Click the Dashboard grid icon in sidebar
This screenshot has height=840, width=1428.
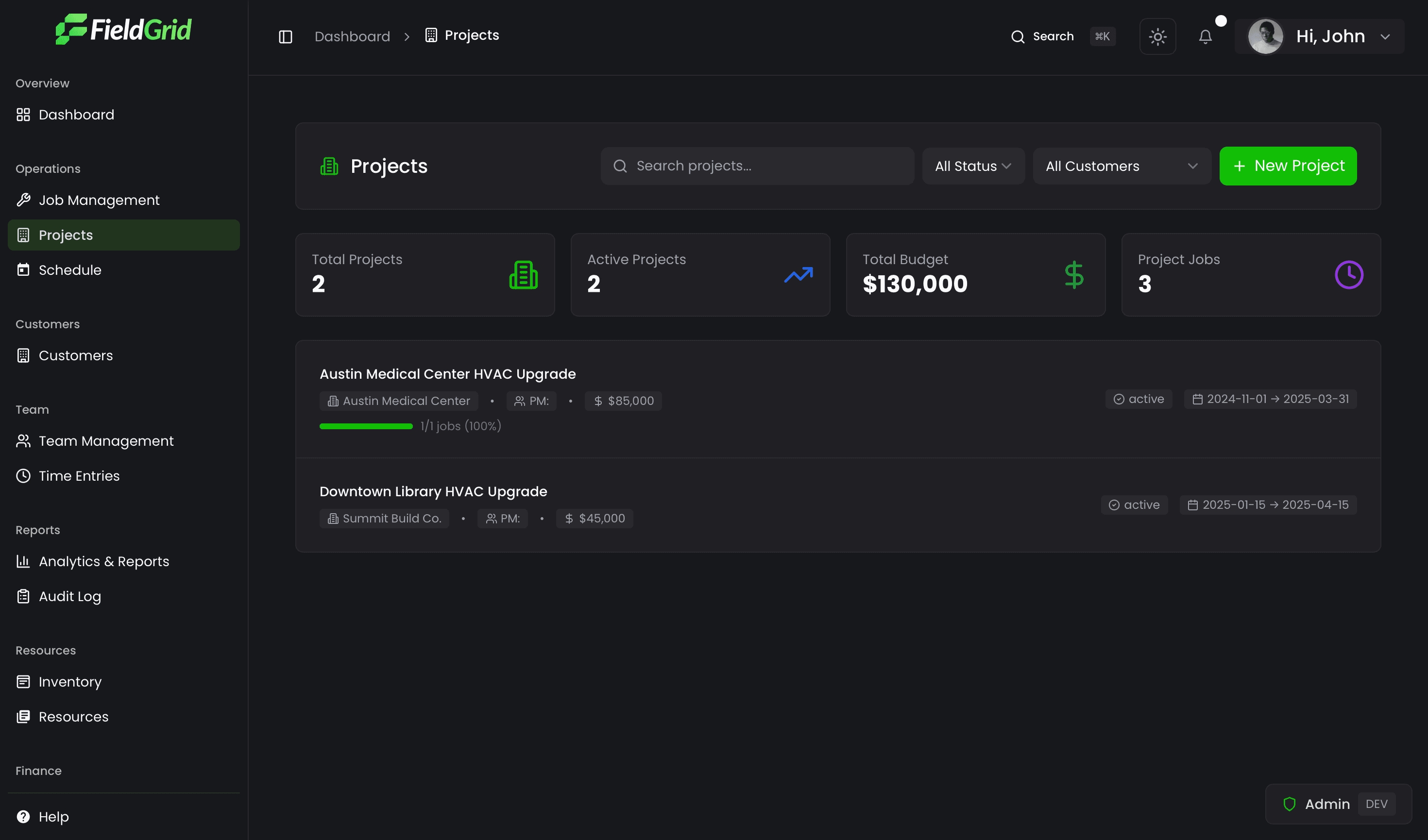pyautogui.click(x=23, y=115)
